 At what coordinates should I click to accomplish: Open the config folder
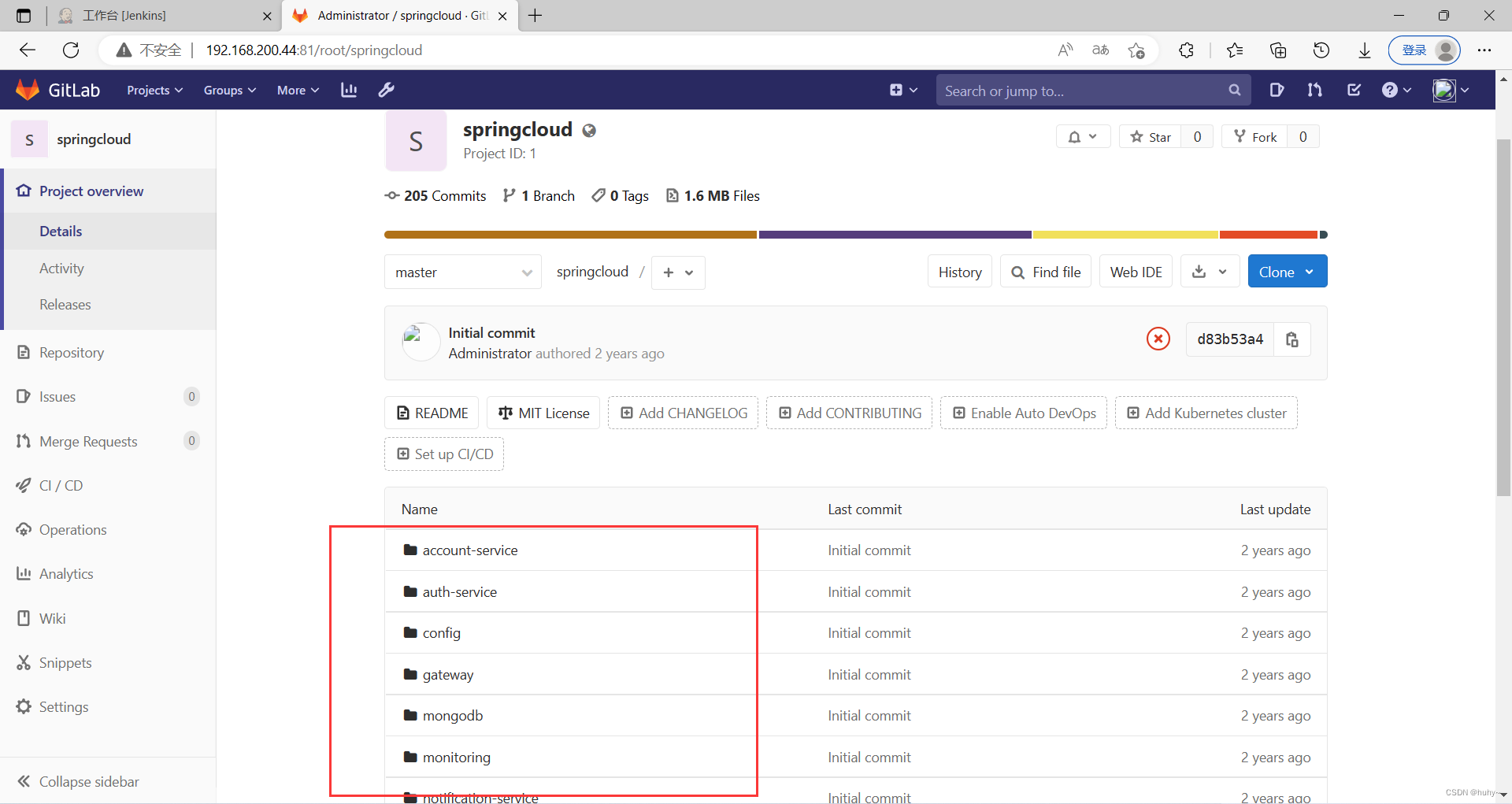click(x=441, y=633)
